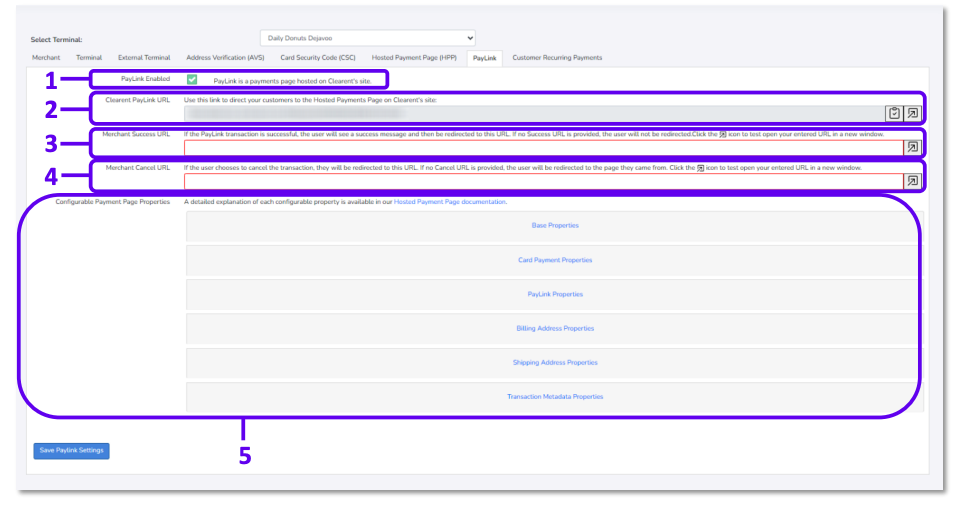Switch to the Merchant tab
Image resolution: width=976 pixels, height=507 pixels.
[x=46, y=57]
